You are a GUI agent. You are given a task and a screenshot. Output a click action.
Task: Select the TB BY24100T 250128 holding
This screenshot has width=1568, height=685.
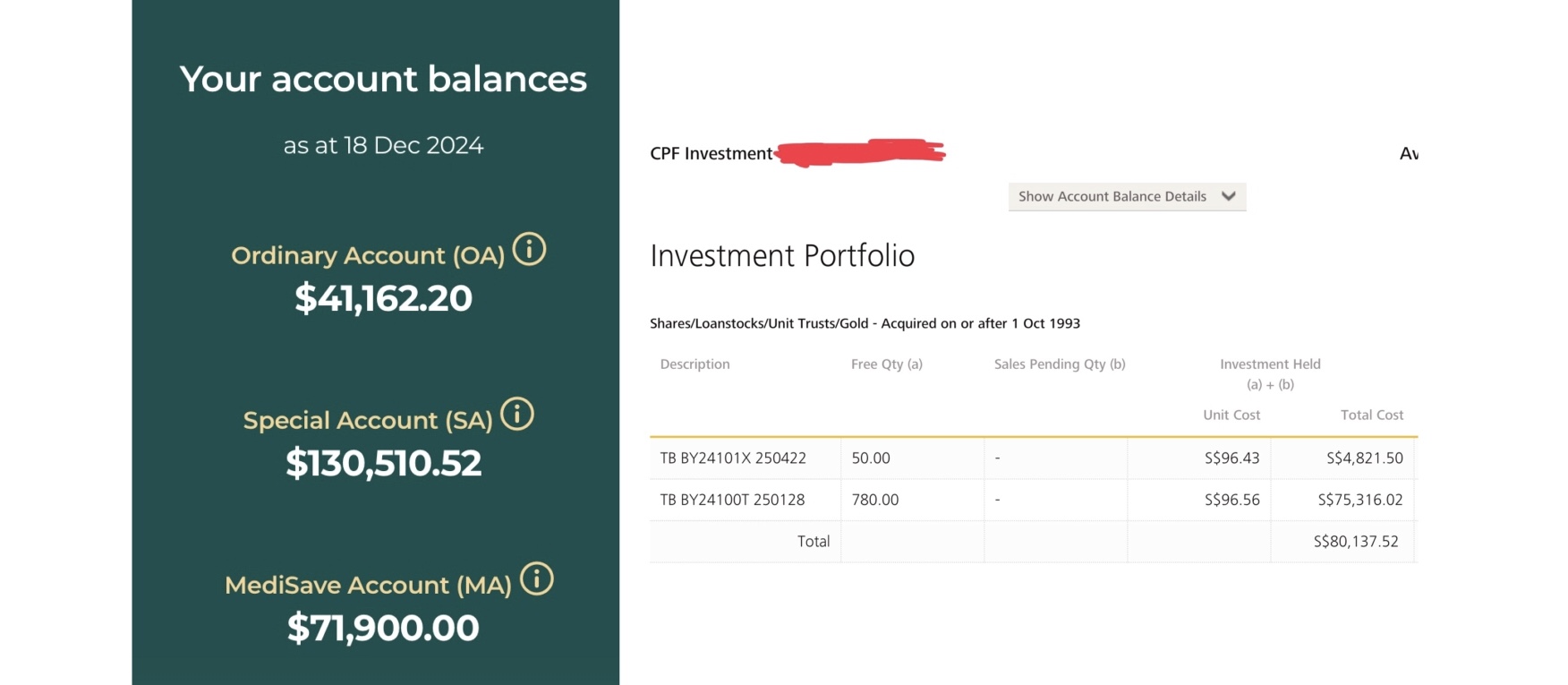(732, 500)
